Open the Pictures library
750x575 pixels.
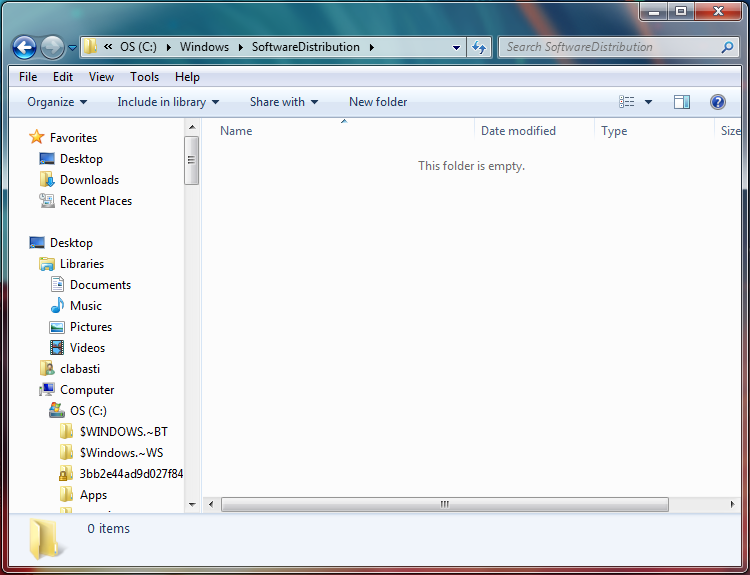(91, 327)
